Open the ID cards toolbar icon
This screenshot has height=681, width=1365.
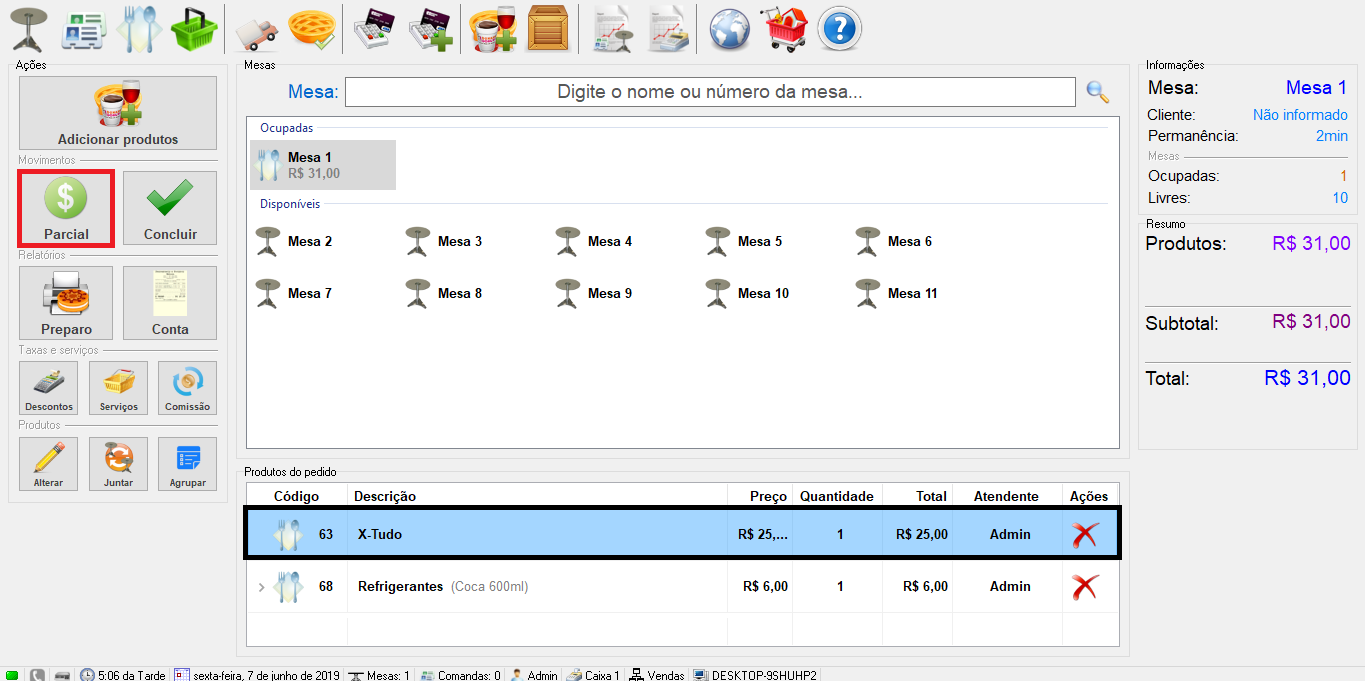point(84,28)
